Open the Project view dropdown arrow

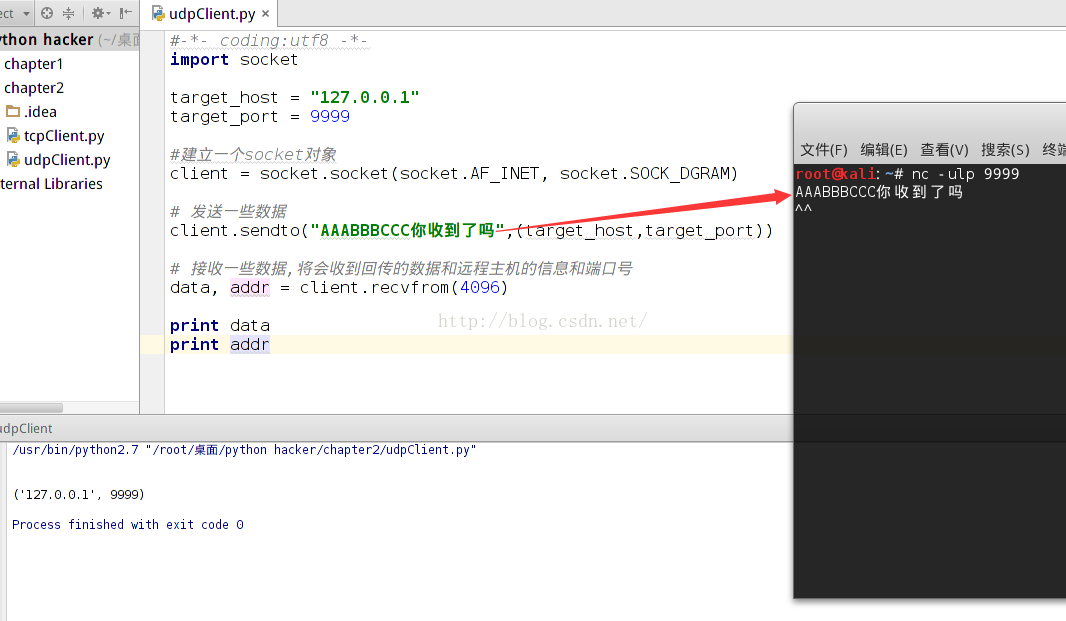pos(26,14)
